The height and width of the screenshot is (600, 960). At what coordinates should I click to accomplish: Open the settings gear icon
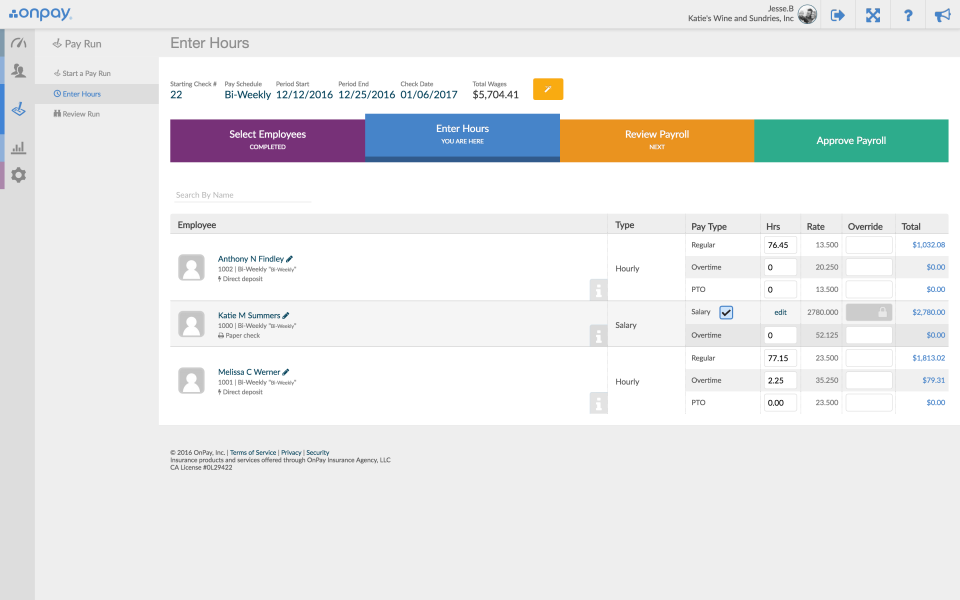click(19, 175)
